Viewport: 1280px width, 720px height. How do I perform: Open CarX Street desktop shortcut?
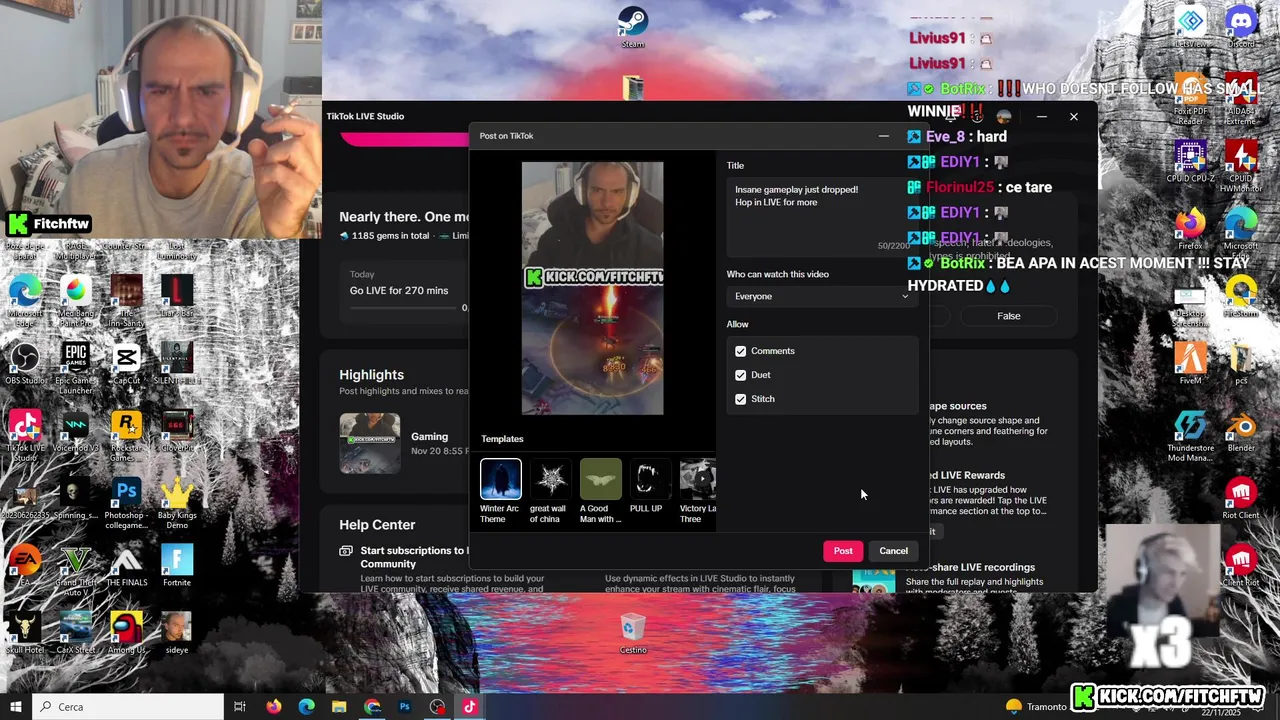click(76, 634)
